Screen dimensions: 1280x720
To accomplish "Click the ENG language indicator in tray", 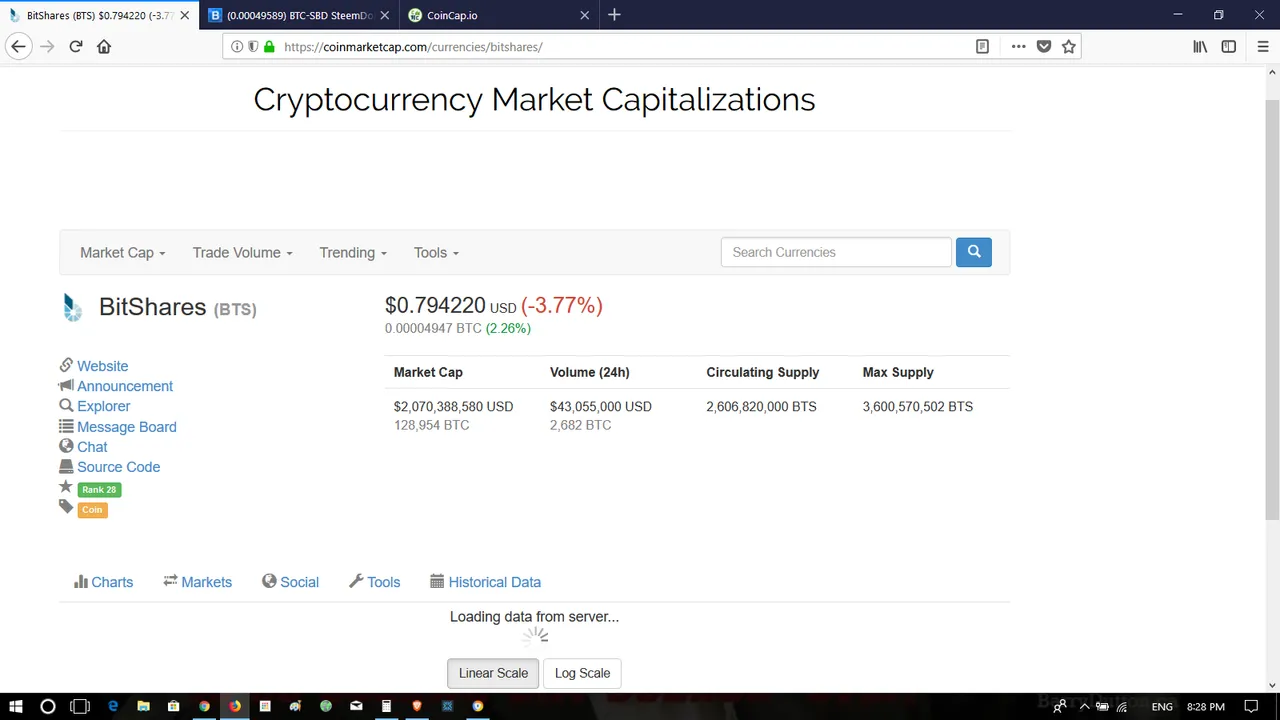I will tap(1162, 707).
